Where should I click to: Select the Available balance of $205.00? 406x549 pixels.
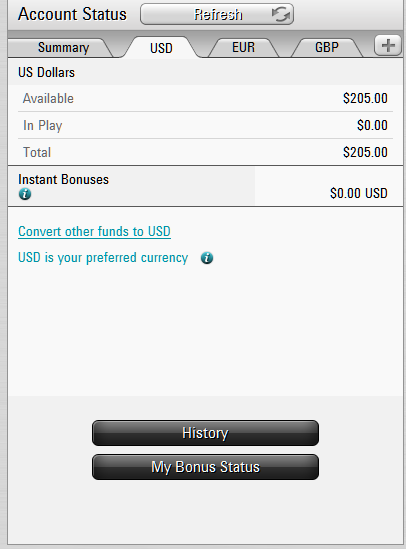[x=365, y=98]
